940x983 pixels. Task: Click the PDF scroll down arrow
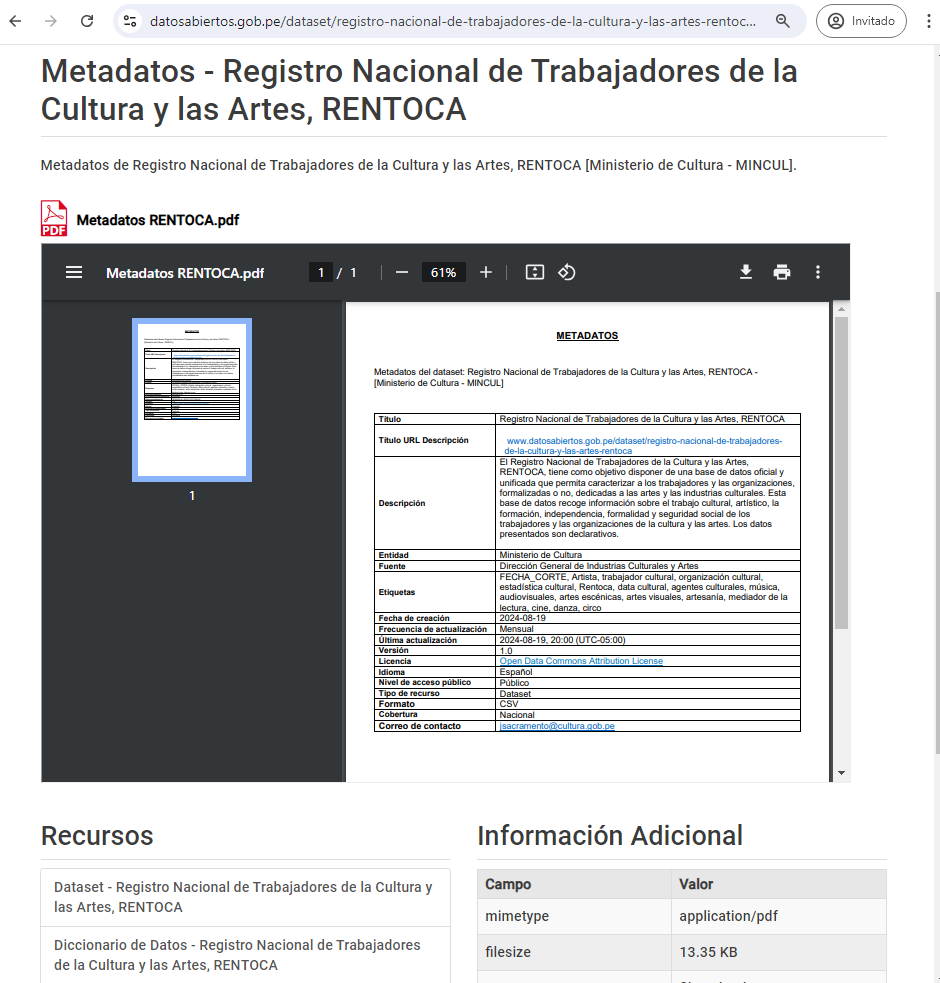(841, 773)
